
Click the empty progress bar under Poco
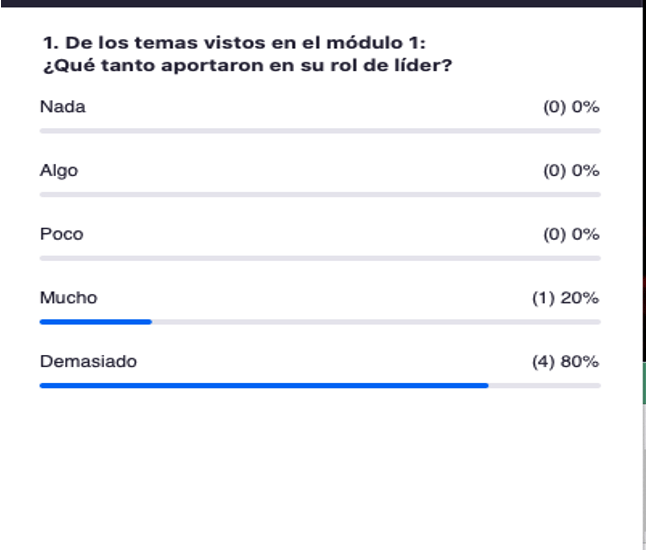pos(320,258)
